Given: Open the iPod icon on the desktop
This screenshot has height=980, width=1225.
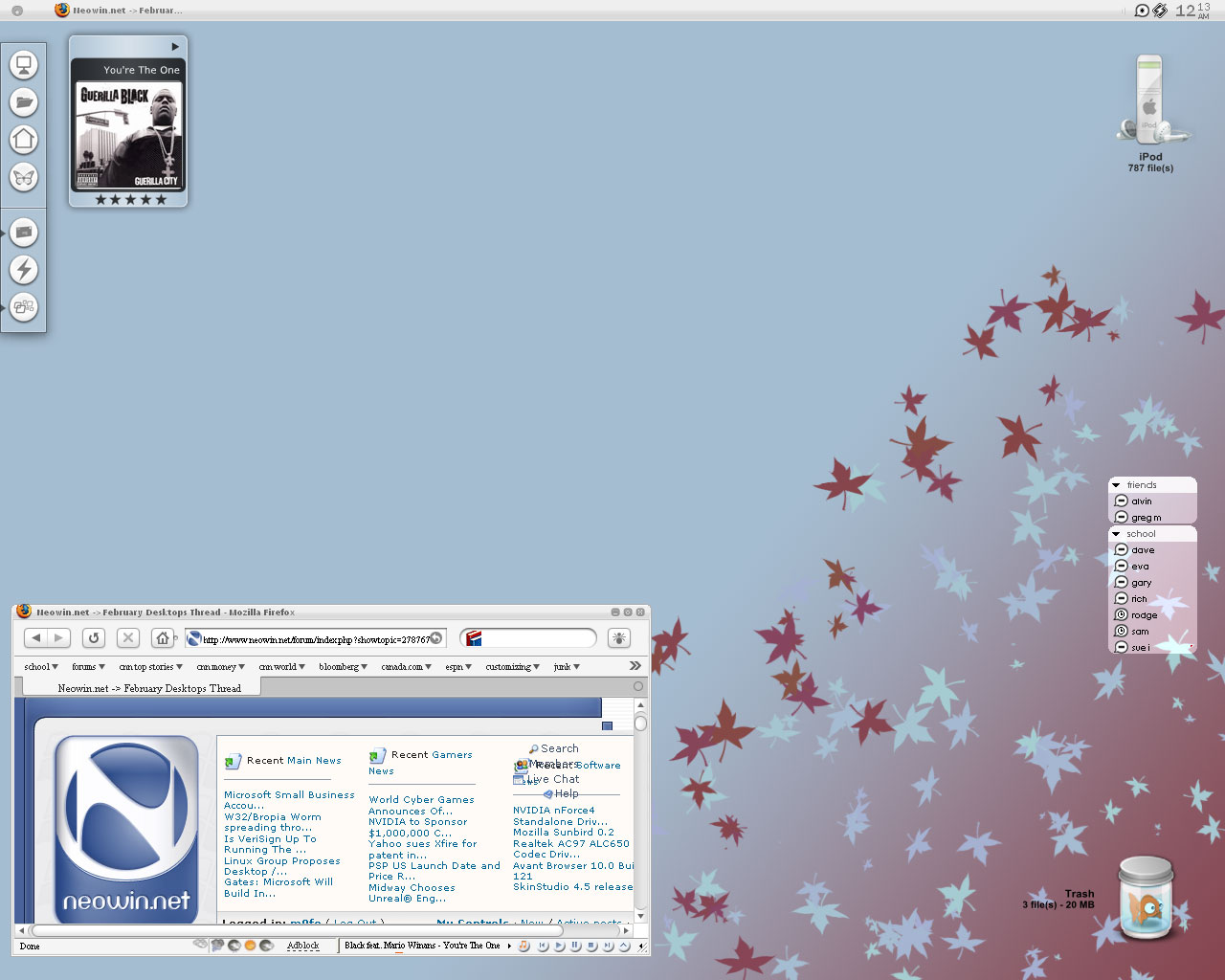Looking at the screenshot, I should click(1149, 101).
